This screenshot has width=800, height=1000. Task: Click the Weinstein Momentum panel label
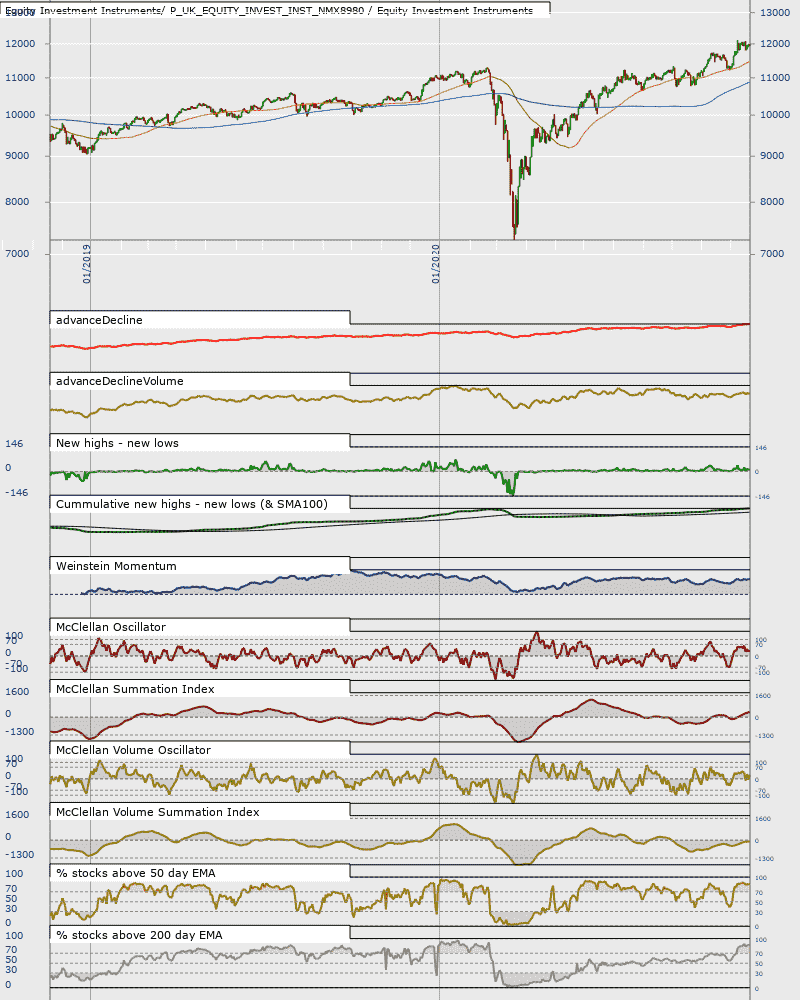116,566
